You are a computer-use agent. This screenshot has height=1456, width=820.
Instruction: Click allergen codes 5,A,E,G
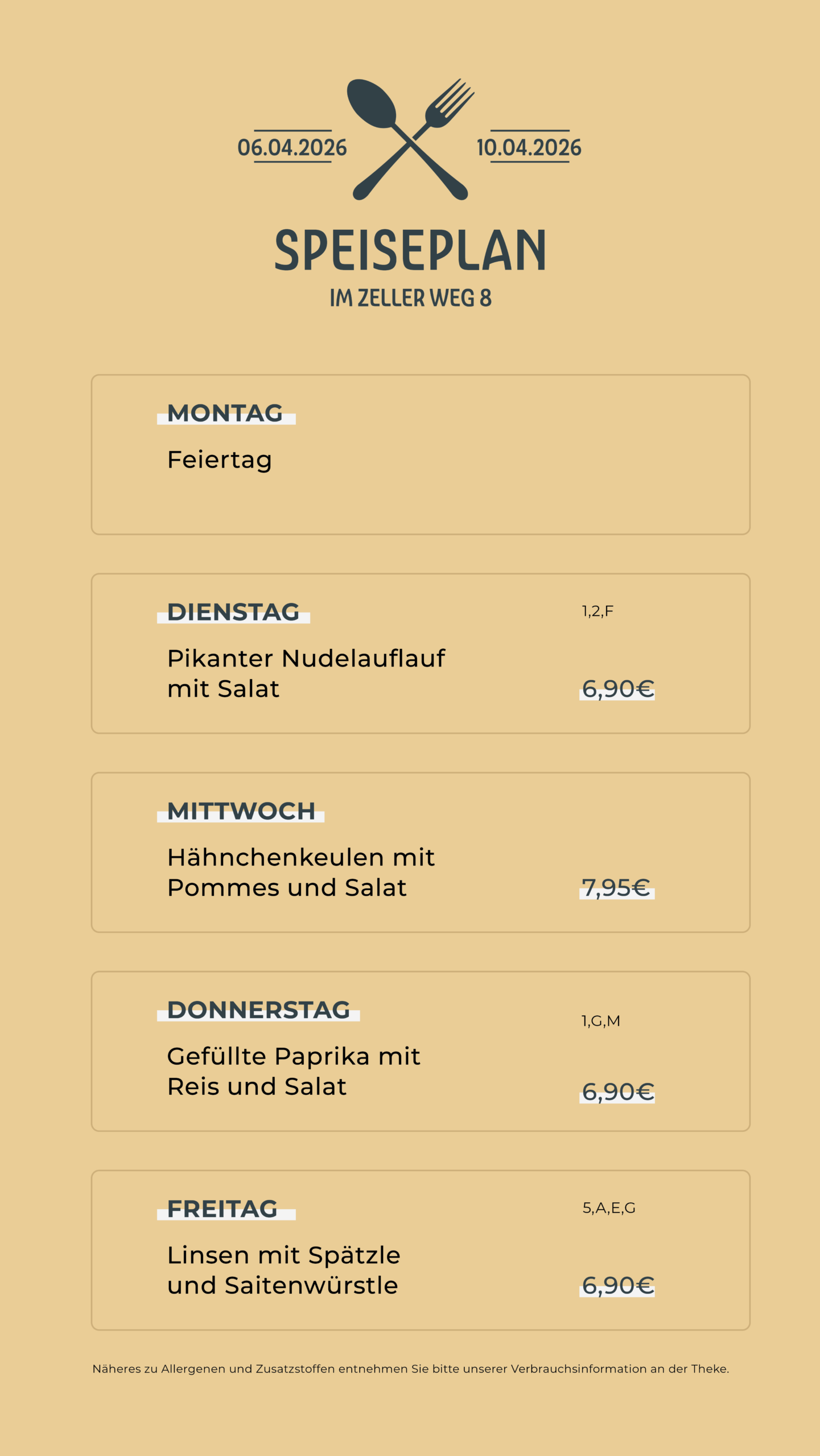point(609,1207)
